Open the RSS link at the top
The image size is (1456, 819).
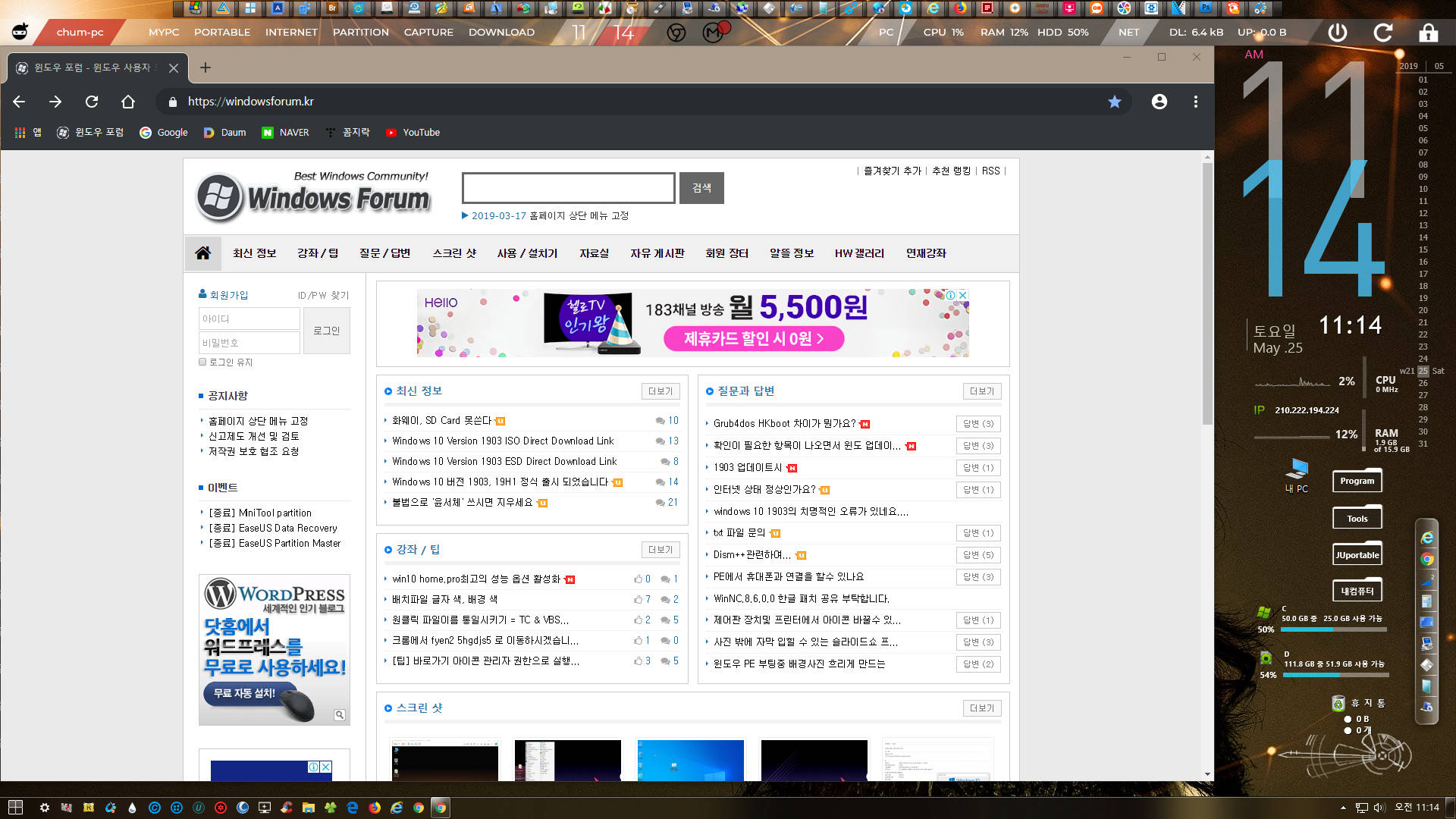(x=990, y=171)
